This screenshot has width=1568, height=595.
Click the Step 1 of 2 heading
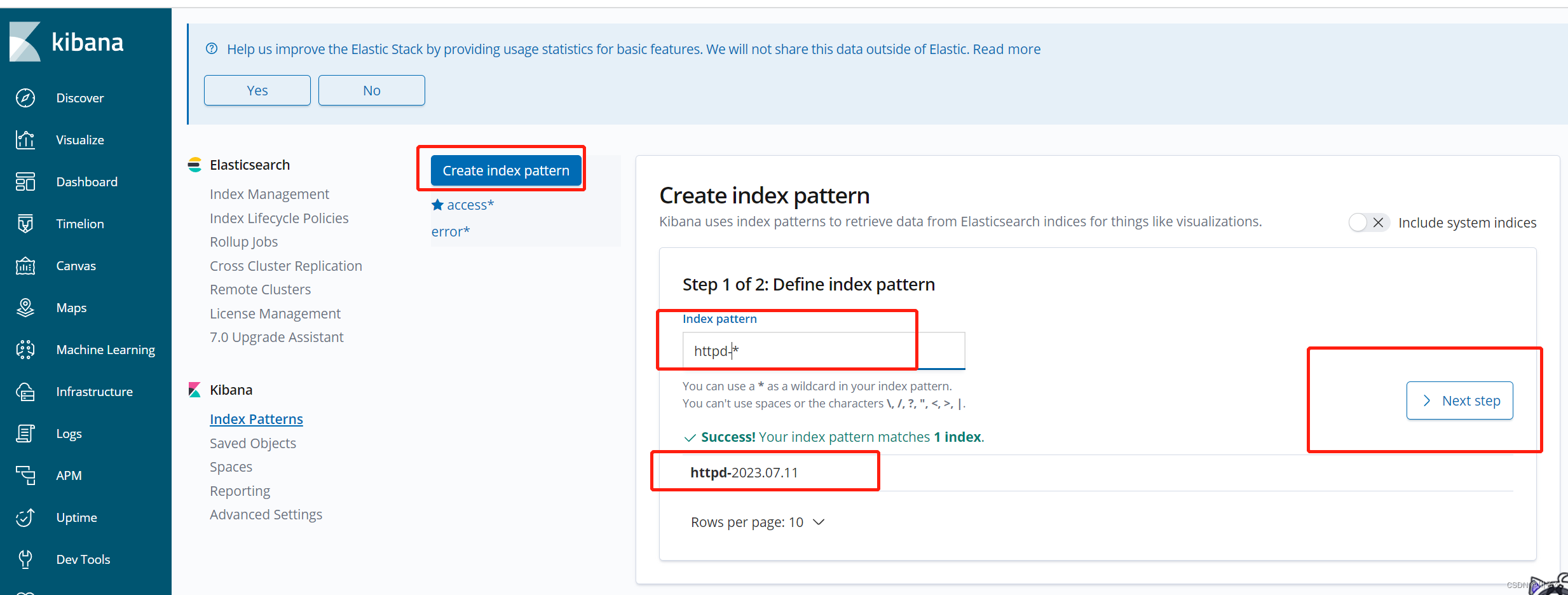[x=808, y=284]
